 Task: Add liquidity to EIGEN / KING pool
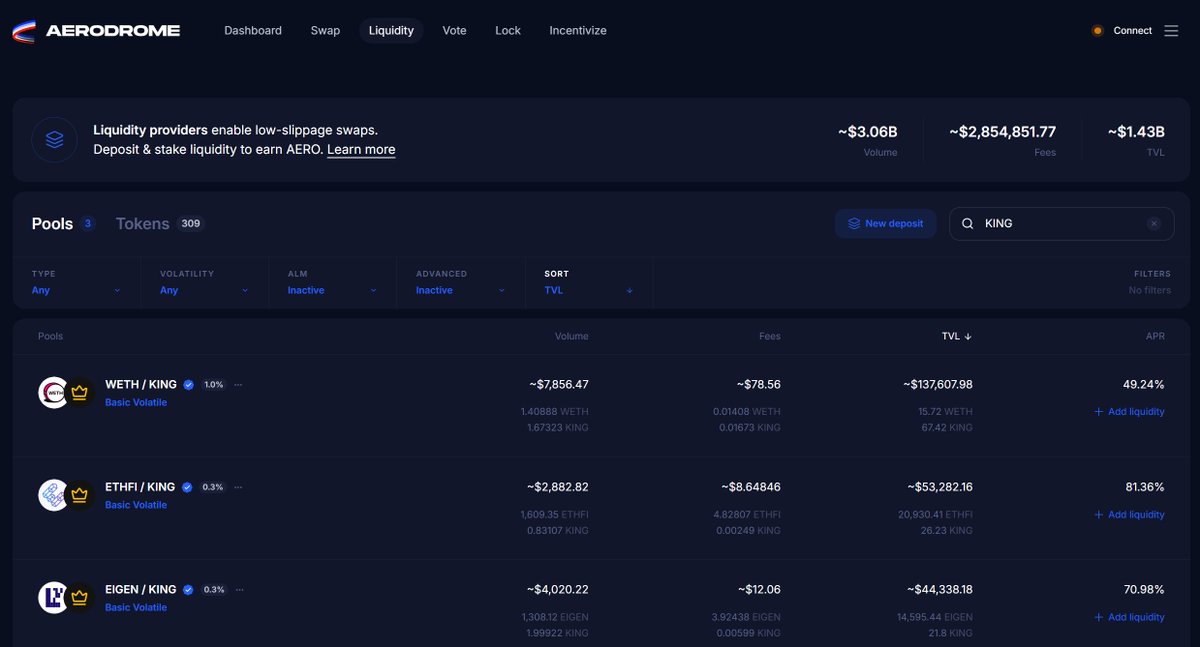coord(1129,617)
